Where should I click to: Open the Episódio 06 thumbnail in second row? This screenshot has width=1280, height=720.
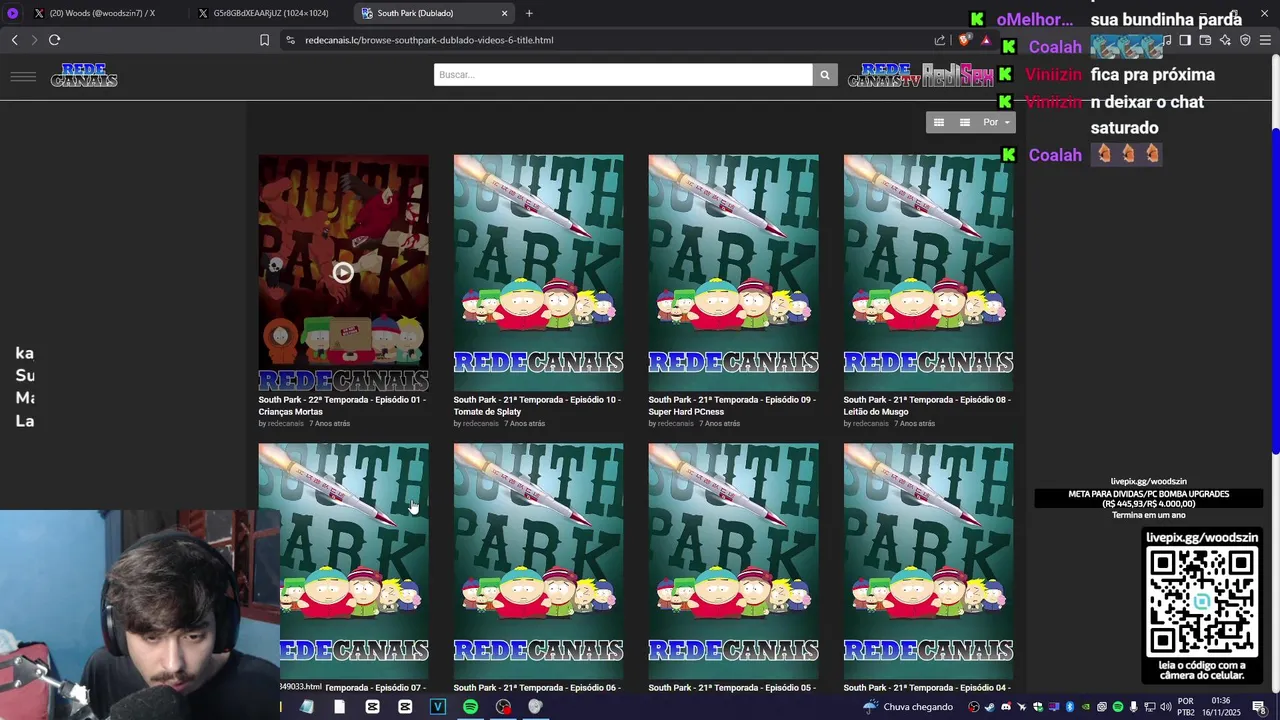(x=538, y=560)
